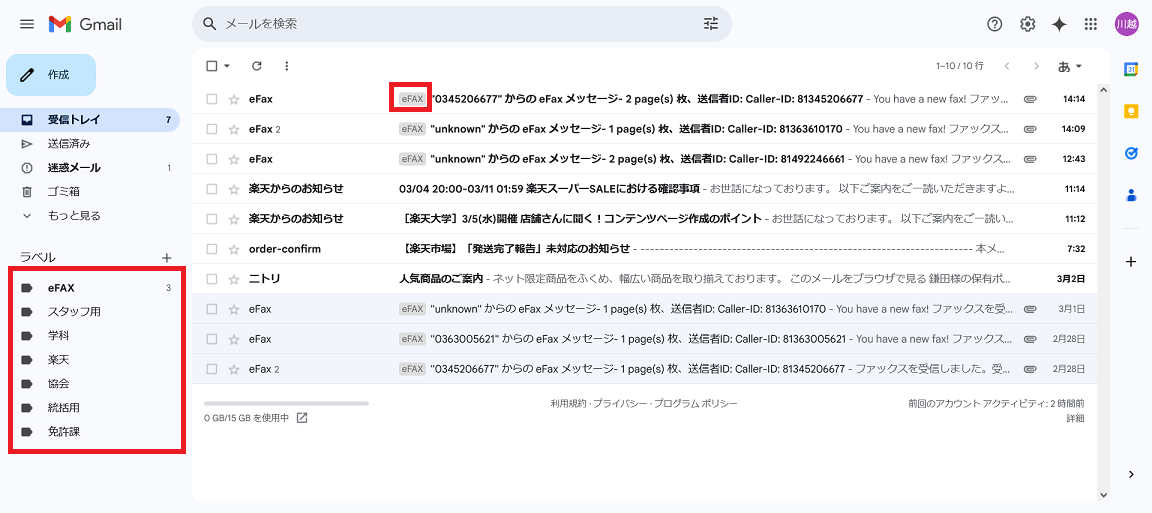This screenshot has width=1152, height=513.
Task: Click the search options filter icon
Action: click(711, 24)
